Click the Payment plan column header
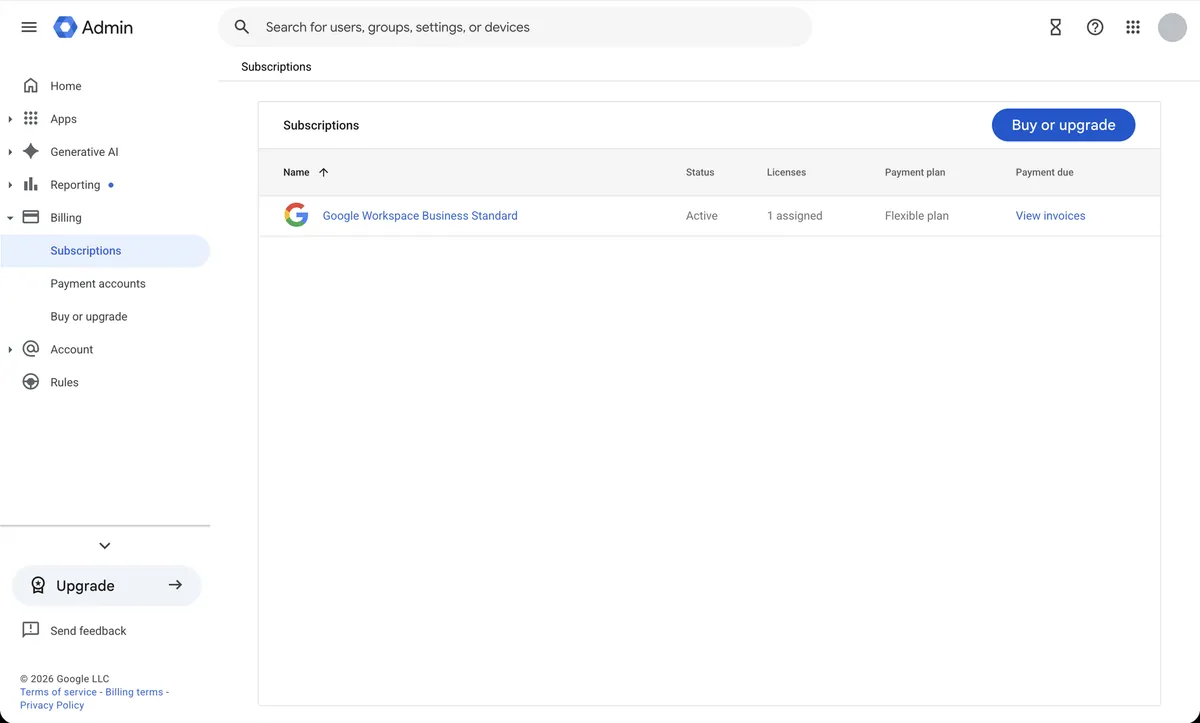This screenshot has height=723, width=1200. pos(915,172)
